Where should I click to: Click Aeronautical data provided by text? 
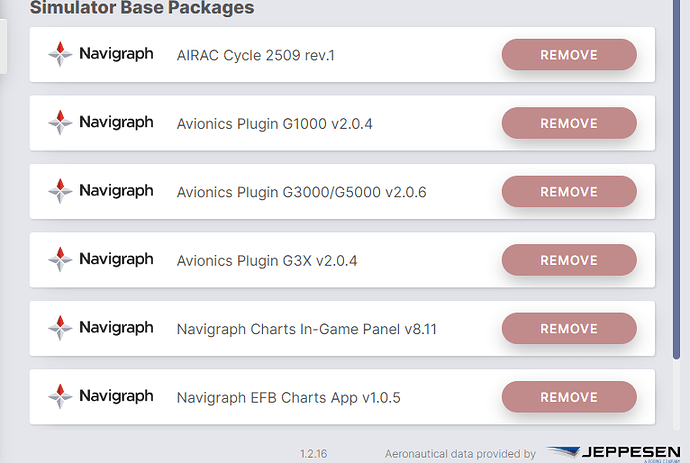click(x=460, y=454)
